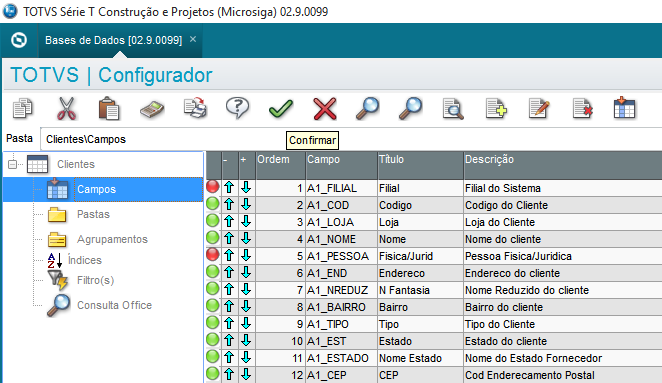The width and height of the screenshot is (662, 383).
Task: Click red status indicator of A1_PESSOA
Action: point(213,255)
